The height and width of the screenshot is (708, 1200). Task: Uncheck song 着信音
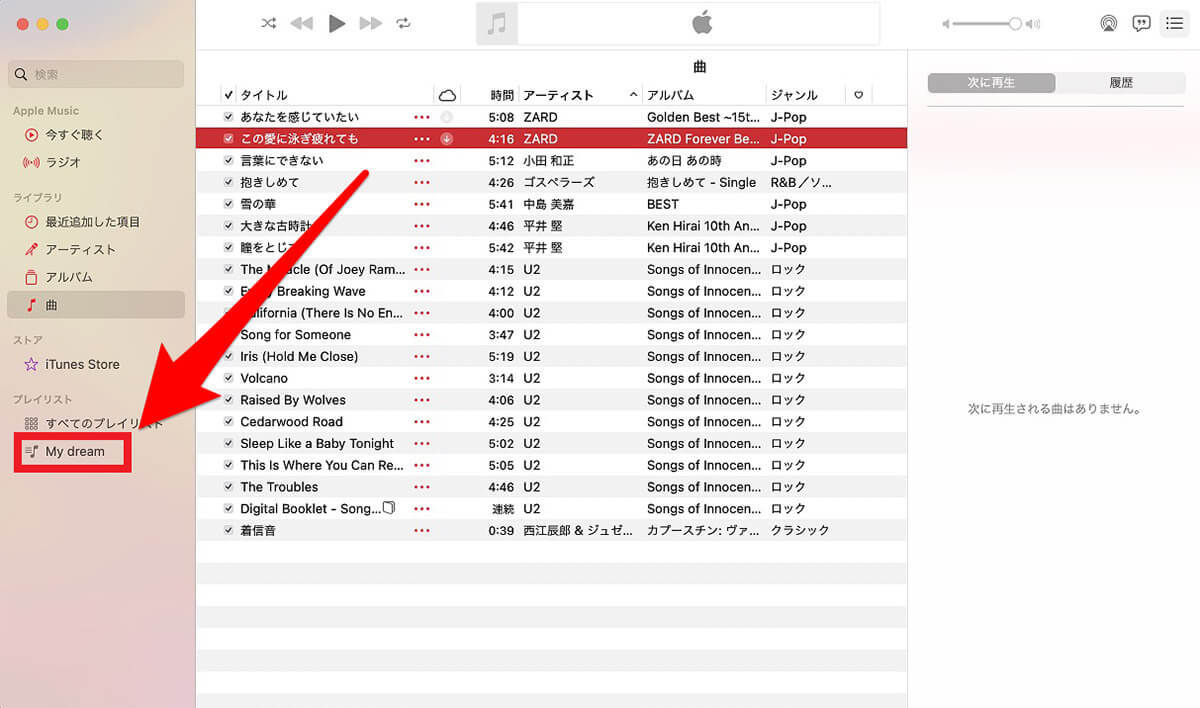click(229, 530)
